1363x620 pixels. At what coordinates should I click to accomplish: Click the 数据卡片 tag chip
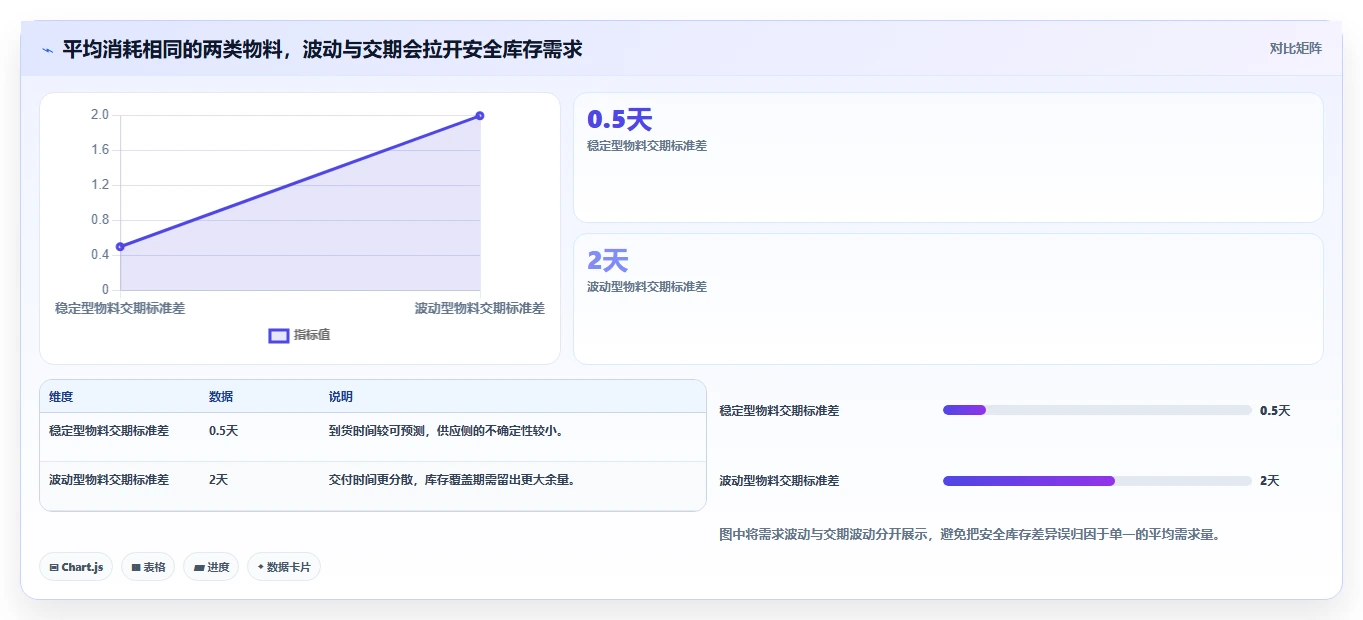[284, 567]
